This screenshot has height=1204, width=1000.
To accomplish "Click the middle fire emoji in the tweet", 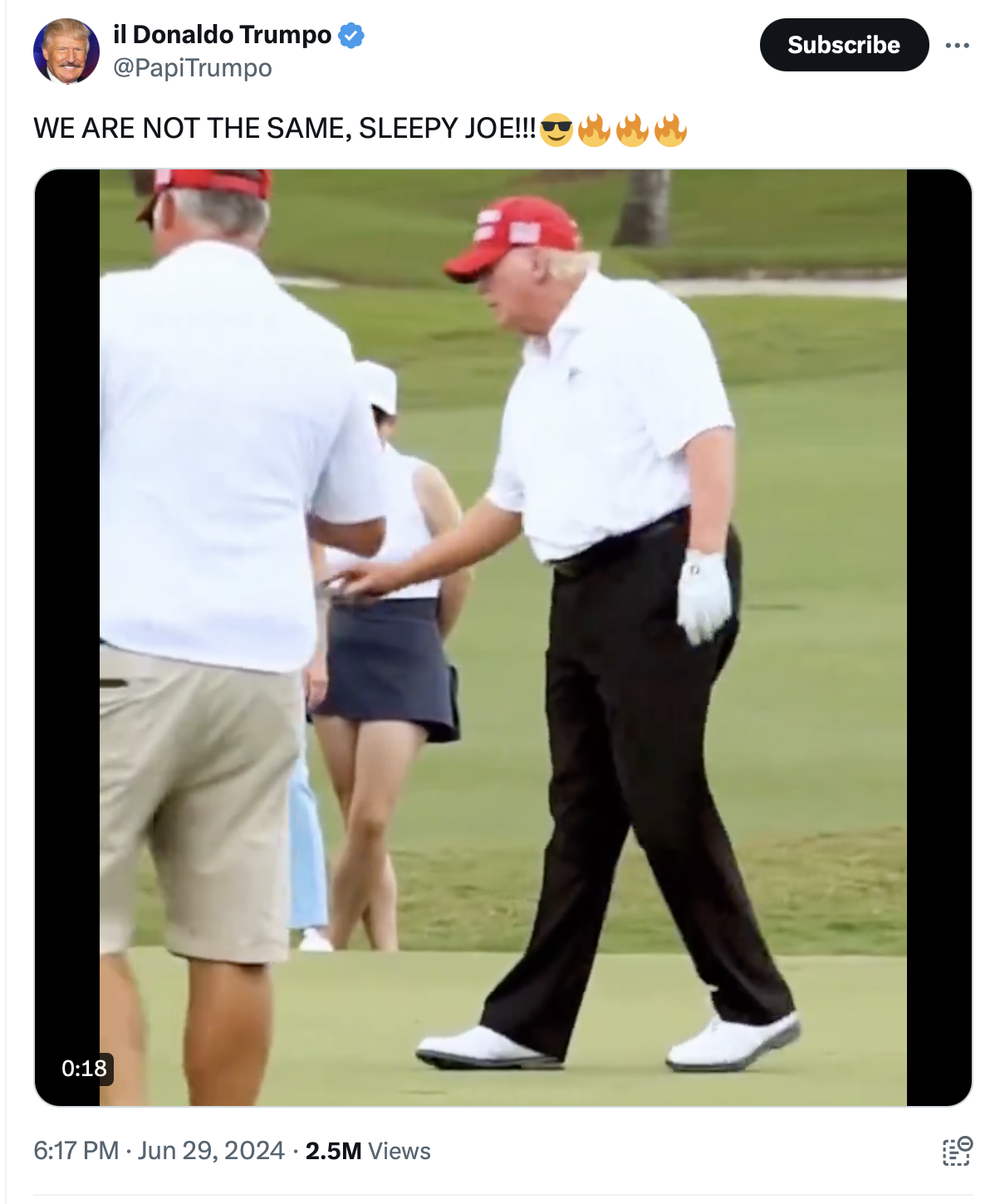I will click(x=632, y=130).
